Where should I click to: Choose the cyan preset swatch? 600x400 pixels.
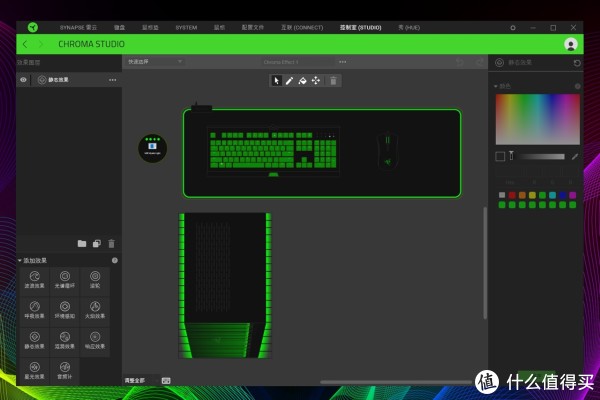(553, 195)
